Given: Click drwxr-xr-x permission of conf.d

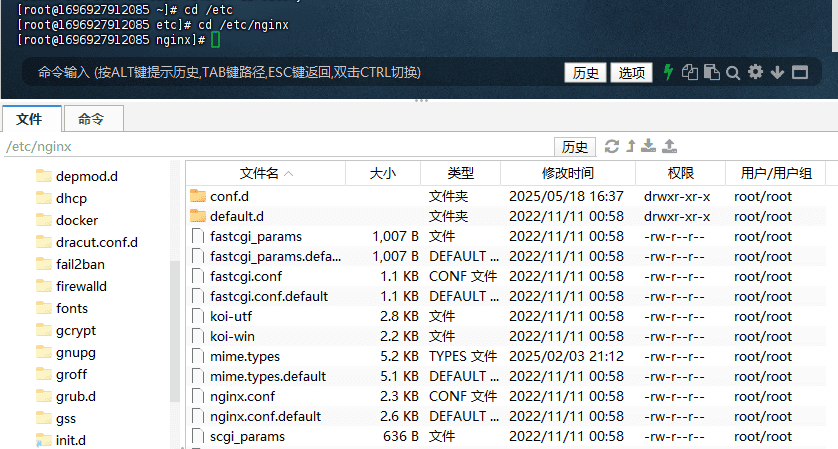Looking at the screenshot, I should pos(677,196).
